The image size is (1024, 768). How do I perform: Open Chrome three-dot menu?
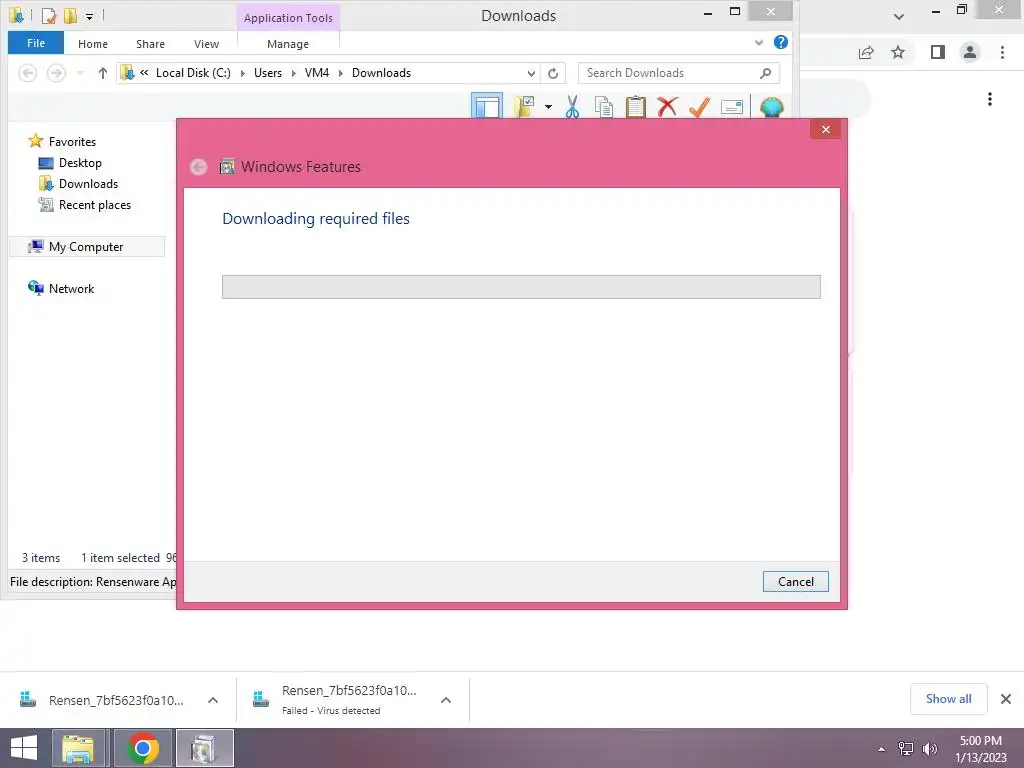(x=1002, y=52)
